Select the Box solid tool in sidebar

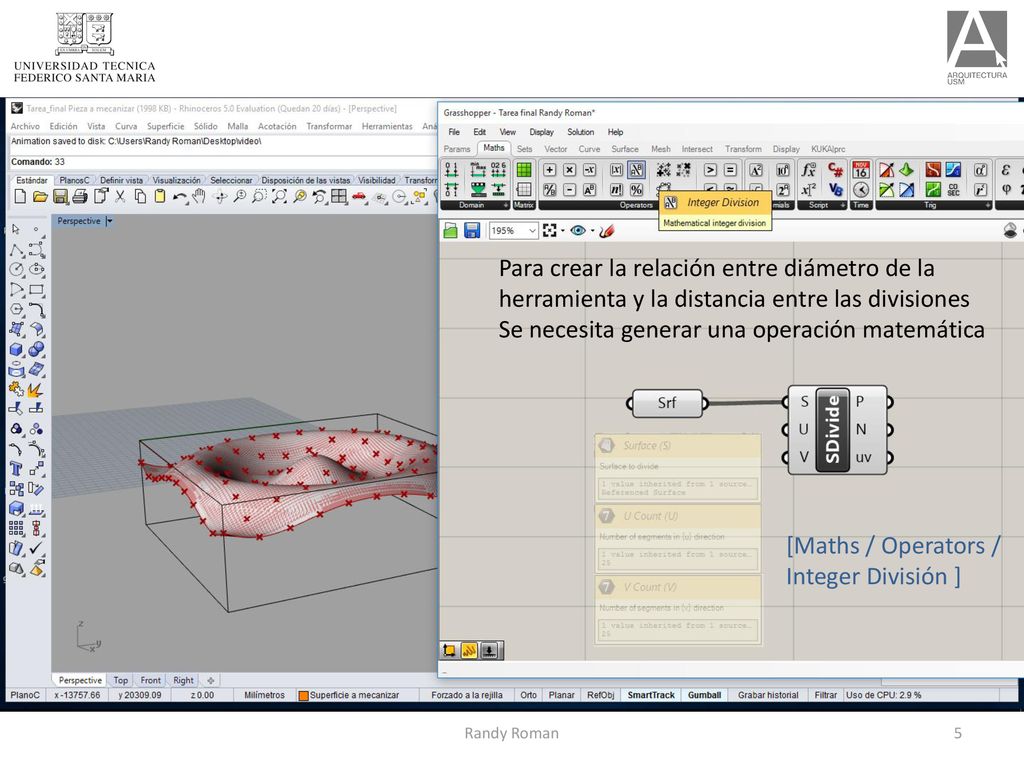[x=16, y=349]
